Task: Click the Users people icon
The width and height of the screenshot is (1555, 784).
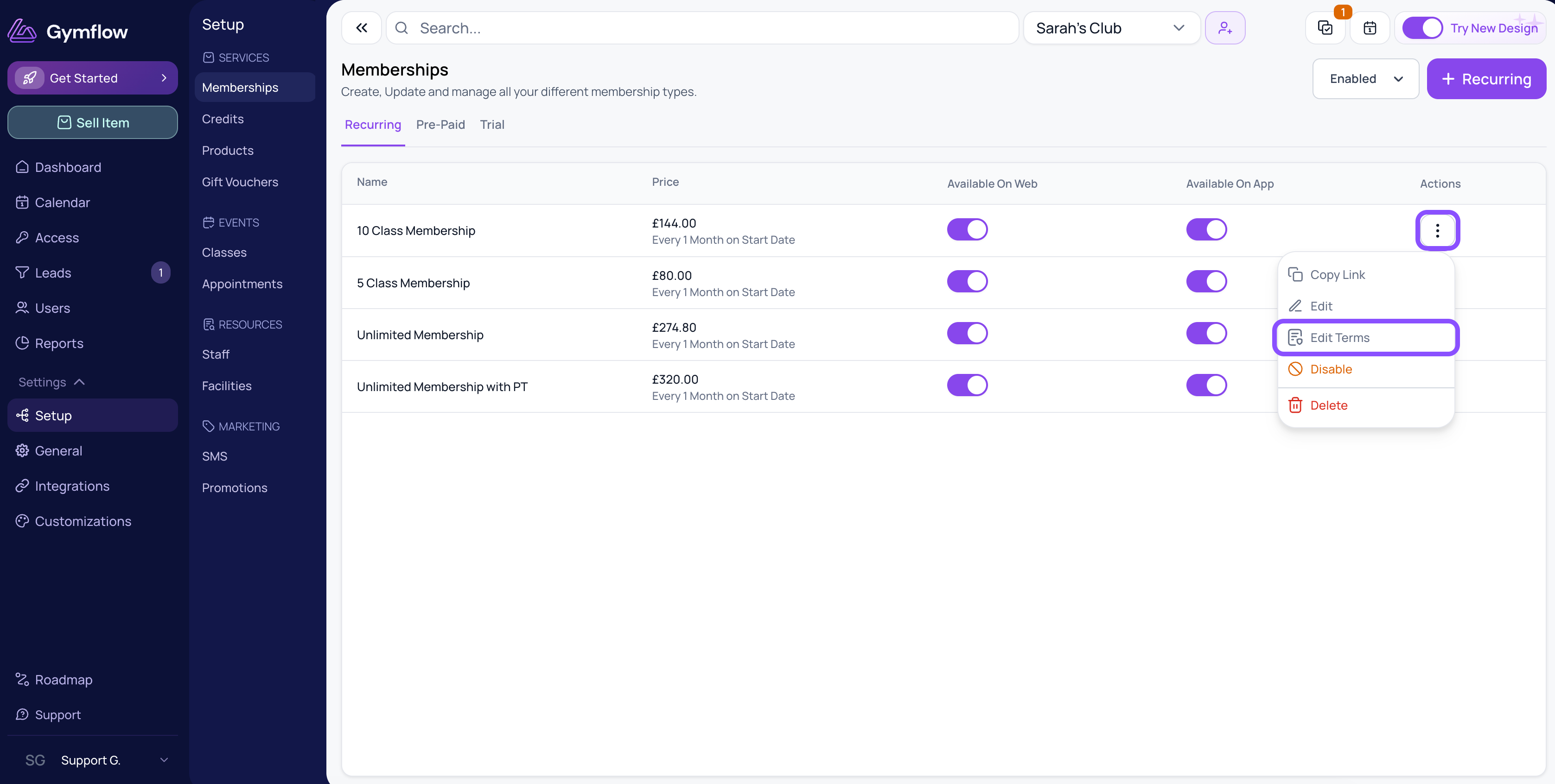Action: click(22, 308)
